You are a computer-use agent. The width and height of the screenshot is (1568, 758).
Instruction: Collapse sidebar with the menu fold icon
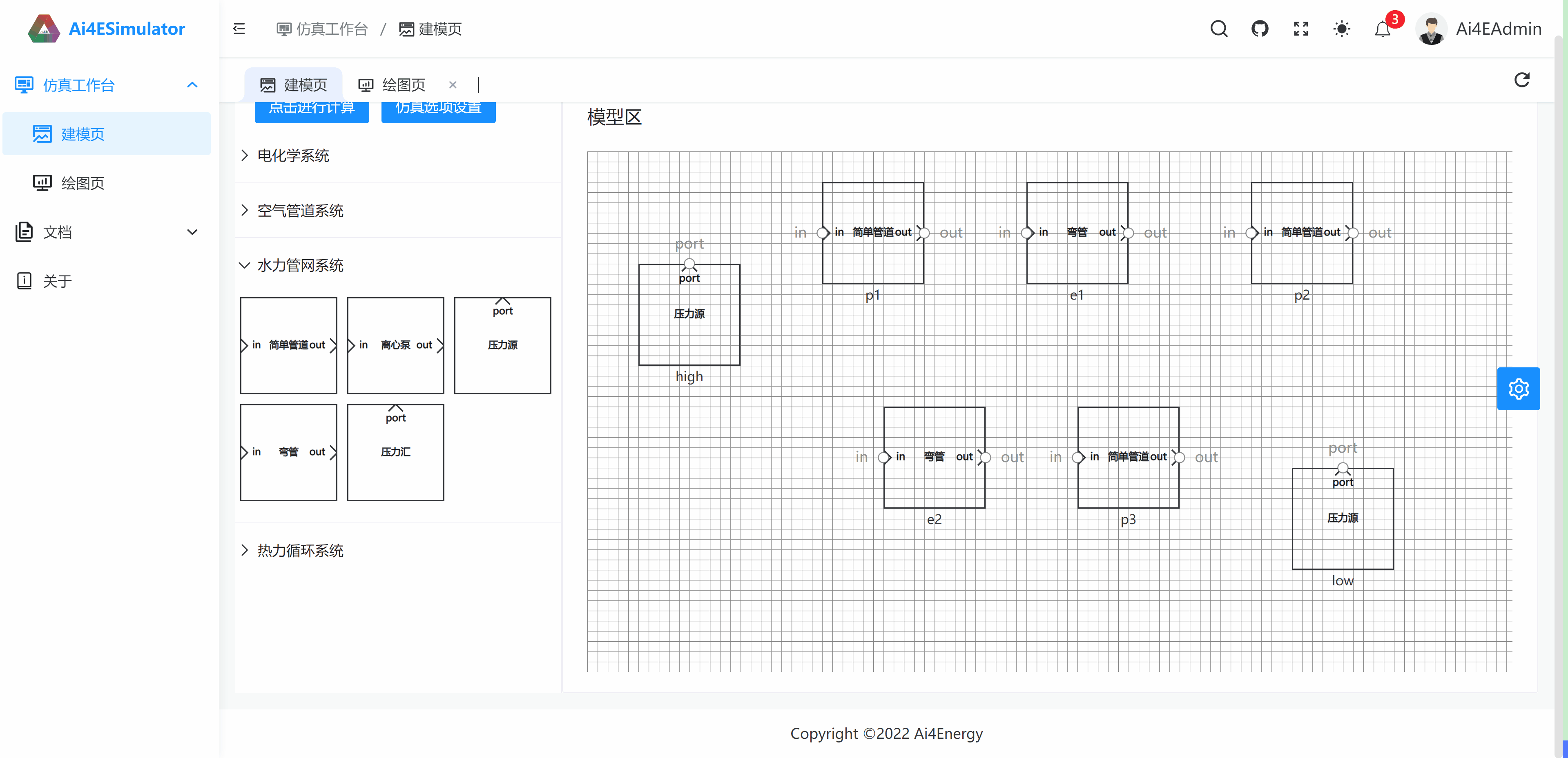(239, 29)
